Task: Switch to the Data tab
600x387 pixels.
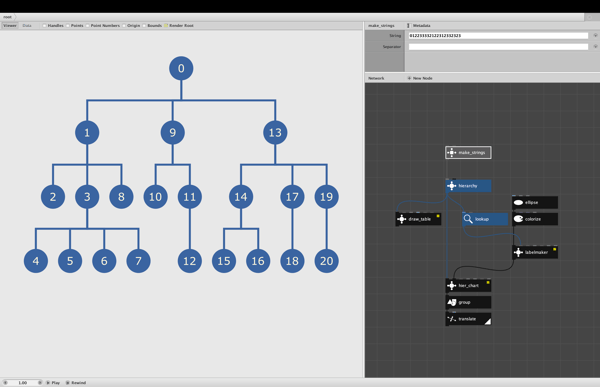Action: click(27, 26)
